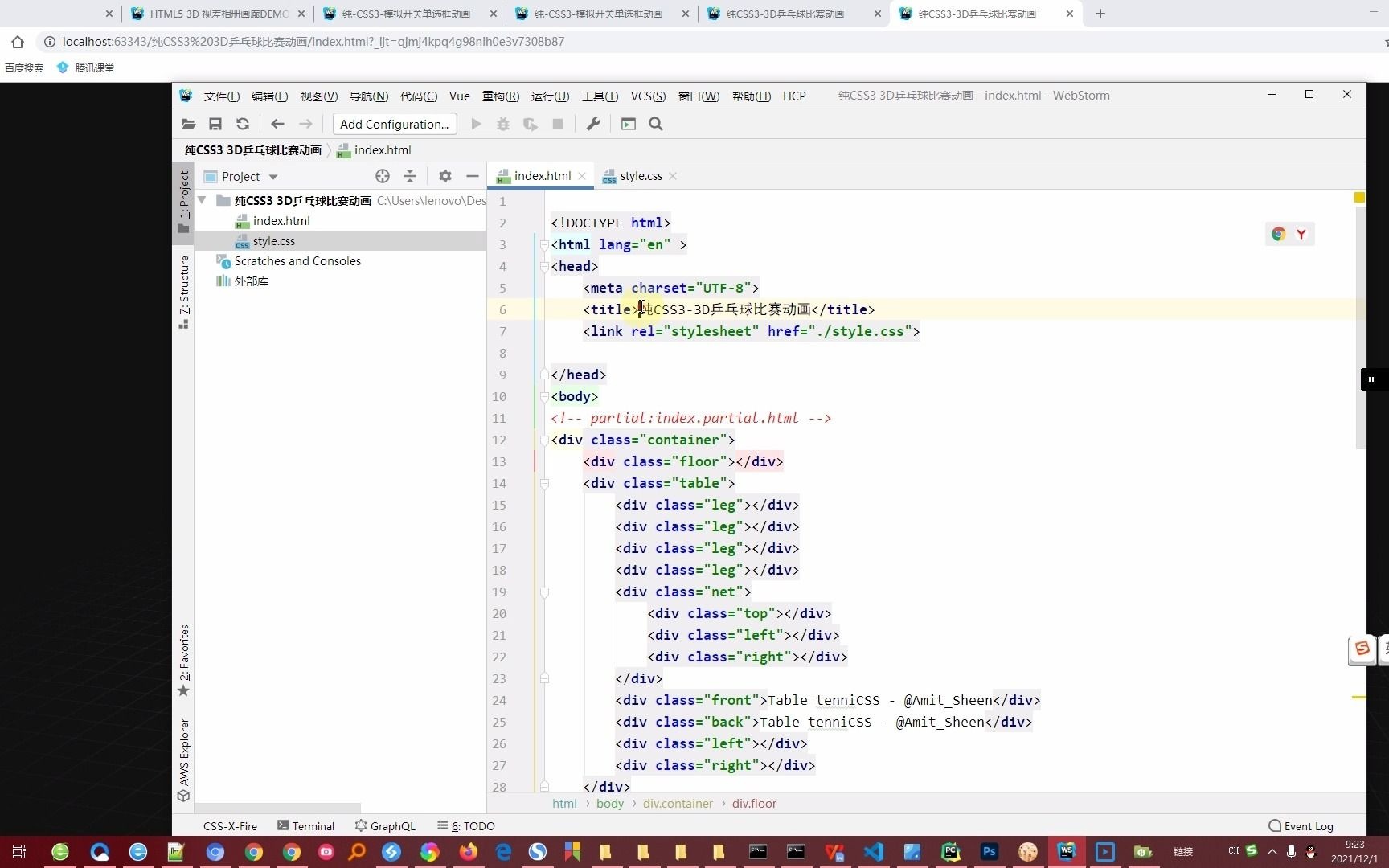Switch to HTML5 3D 视差相册画廊DEMO browser tab

tap(219, 14)
